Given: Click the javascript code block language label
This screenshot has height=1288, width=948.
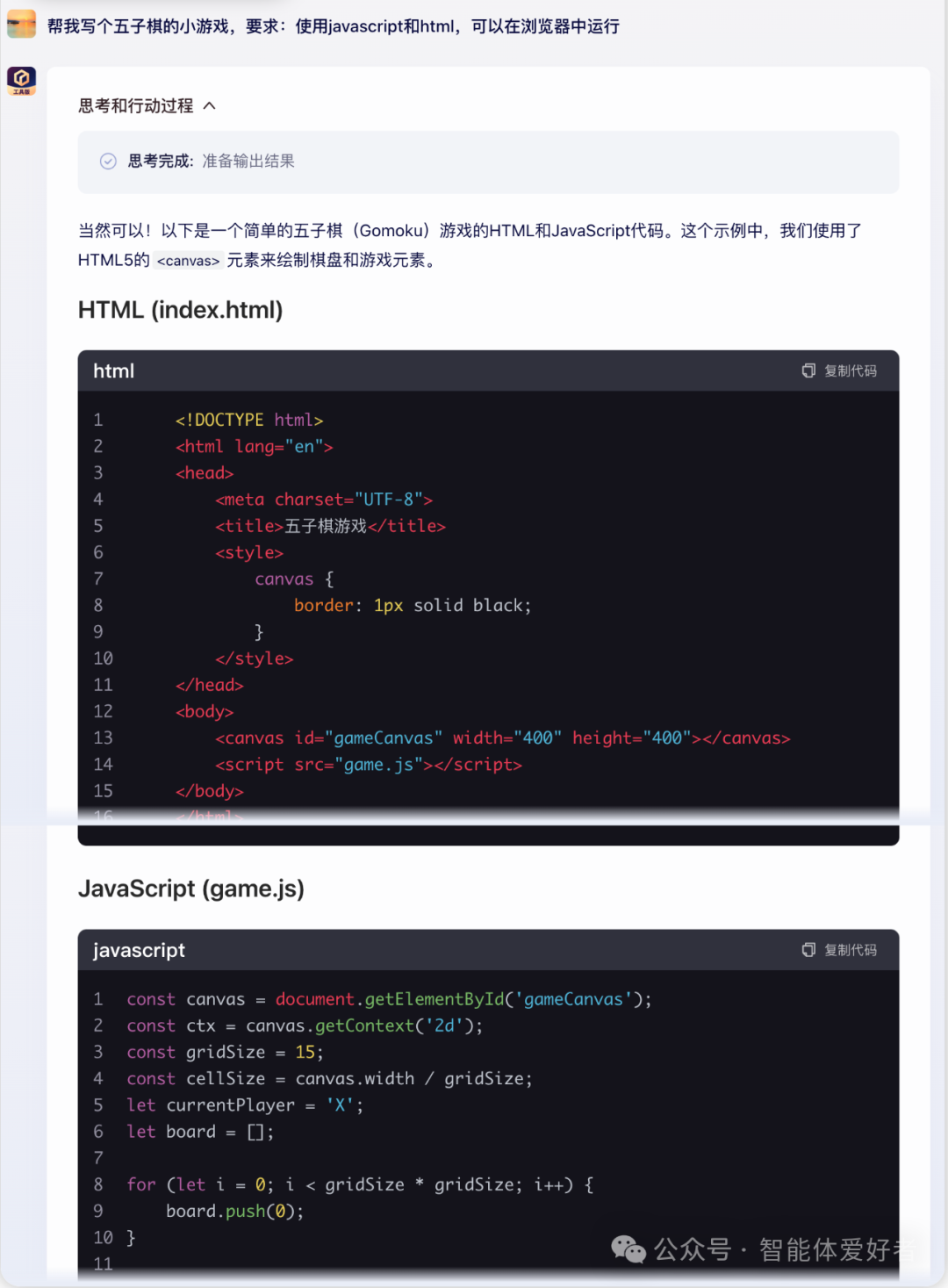Looking at the screenshot, I should point(139,950).
